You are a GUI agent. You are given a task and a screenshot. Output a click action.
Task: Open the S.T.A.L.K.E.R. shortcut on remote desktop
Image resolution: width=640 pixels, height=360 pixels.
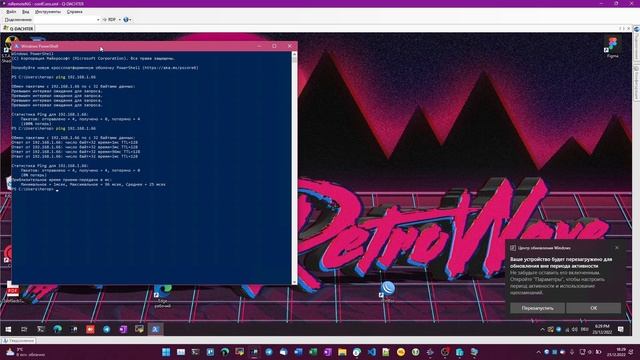pos(7,49)
